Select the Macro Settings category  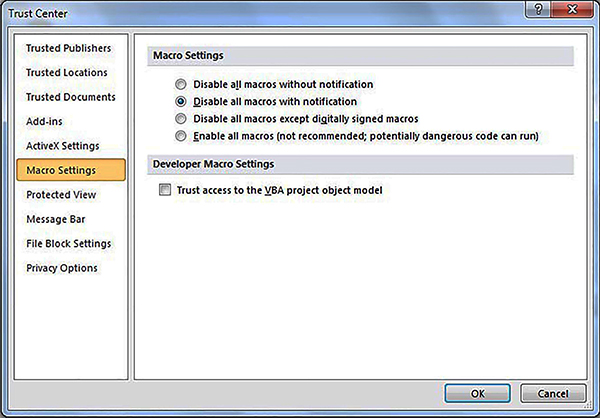pyautogui.click(x=62, y=170)
